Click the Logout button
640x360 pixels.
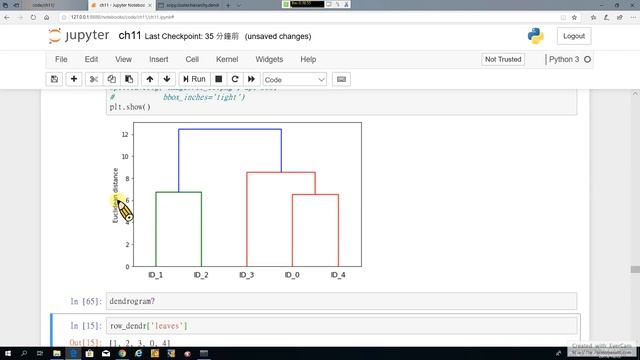(x=574, y=36)
